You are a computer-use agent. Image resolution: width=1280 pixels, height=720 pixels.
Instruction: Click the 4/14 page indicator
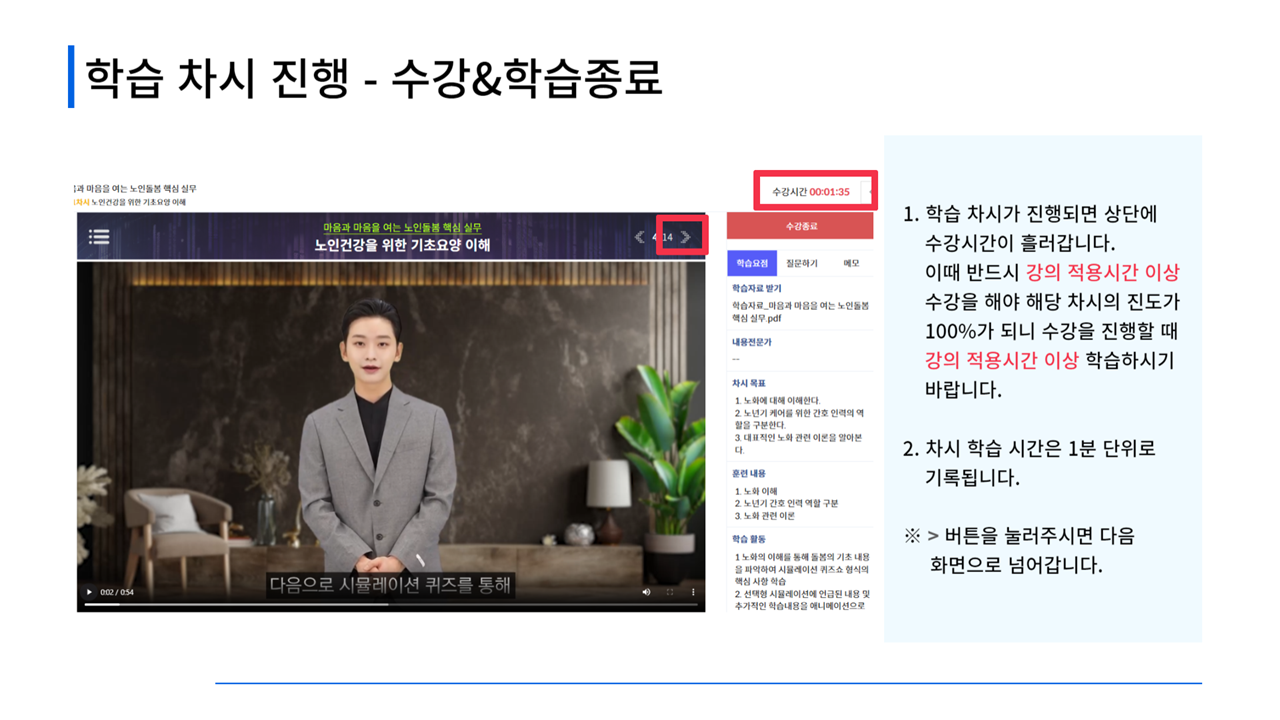[x=662, y=237]
